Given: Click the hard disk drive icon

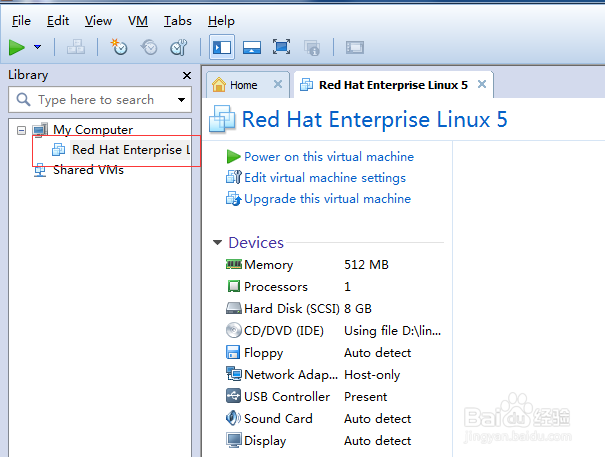Looking at the screenshot, I should 234,308.
